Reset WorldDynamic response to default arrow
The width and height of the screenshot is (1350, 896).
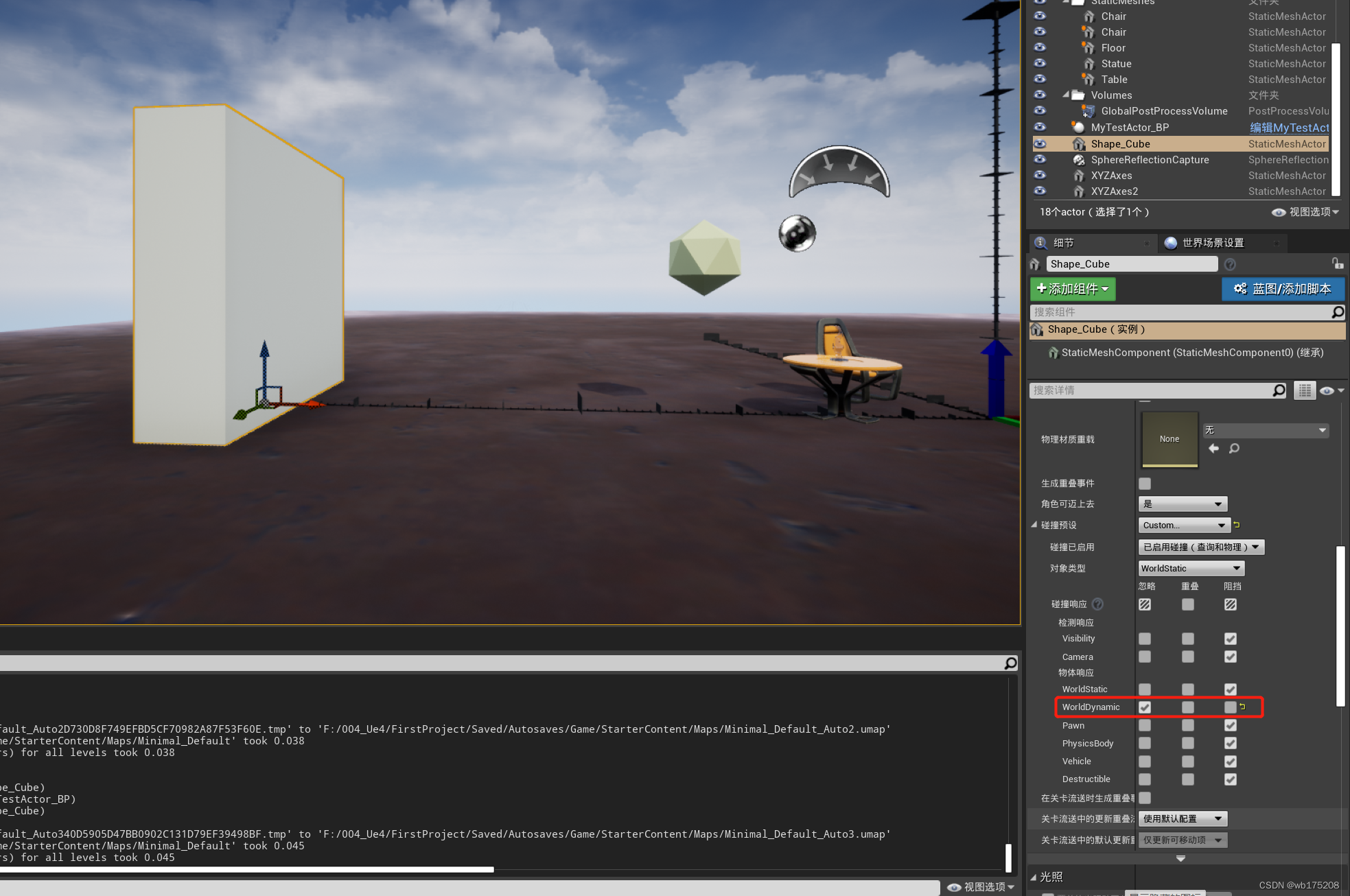(1242, 707)
